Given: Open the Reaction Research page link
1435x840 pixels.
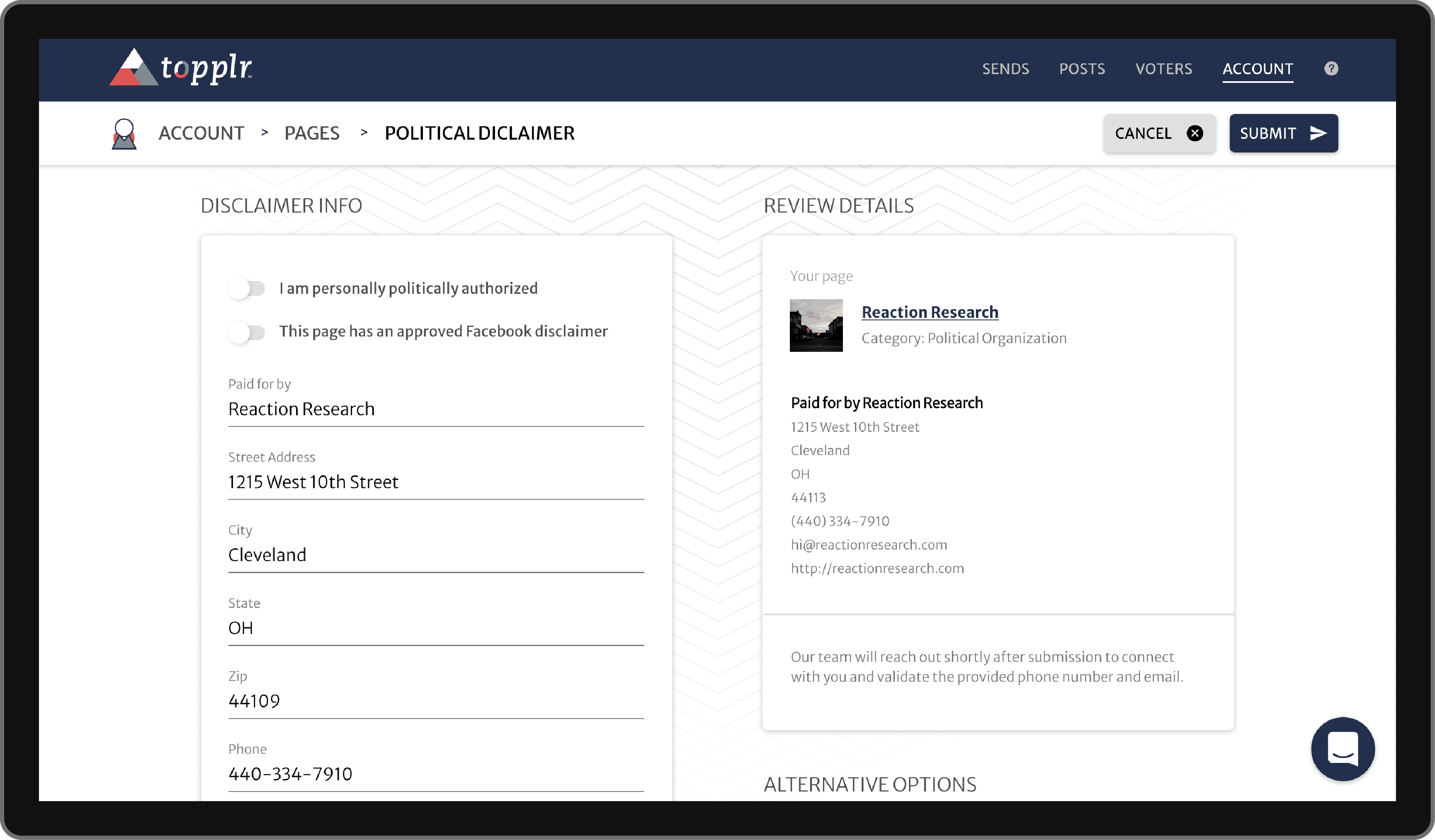Looking at the screenshot, I should pos(930,312).
